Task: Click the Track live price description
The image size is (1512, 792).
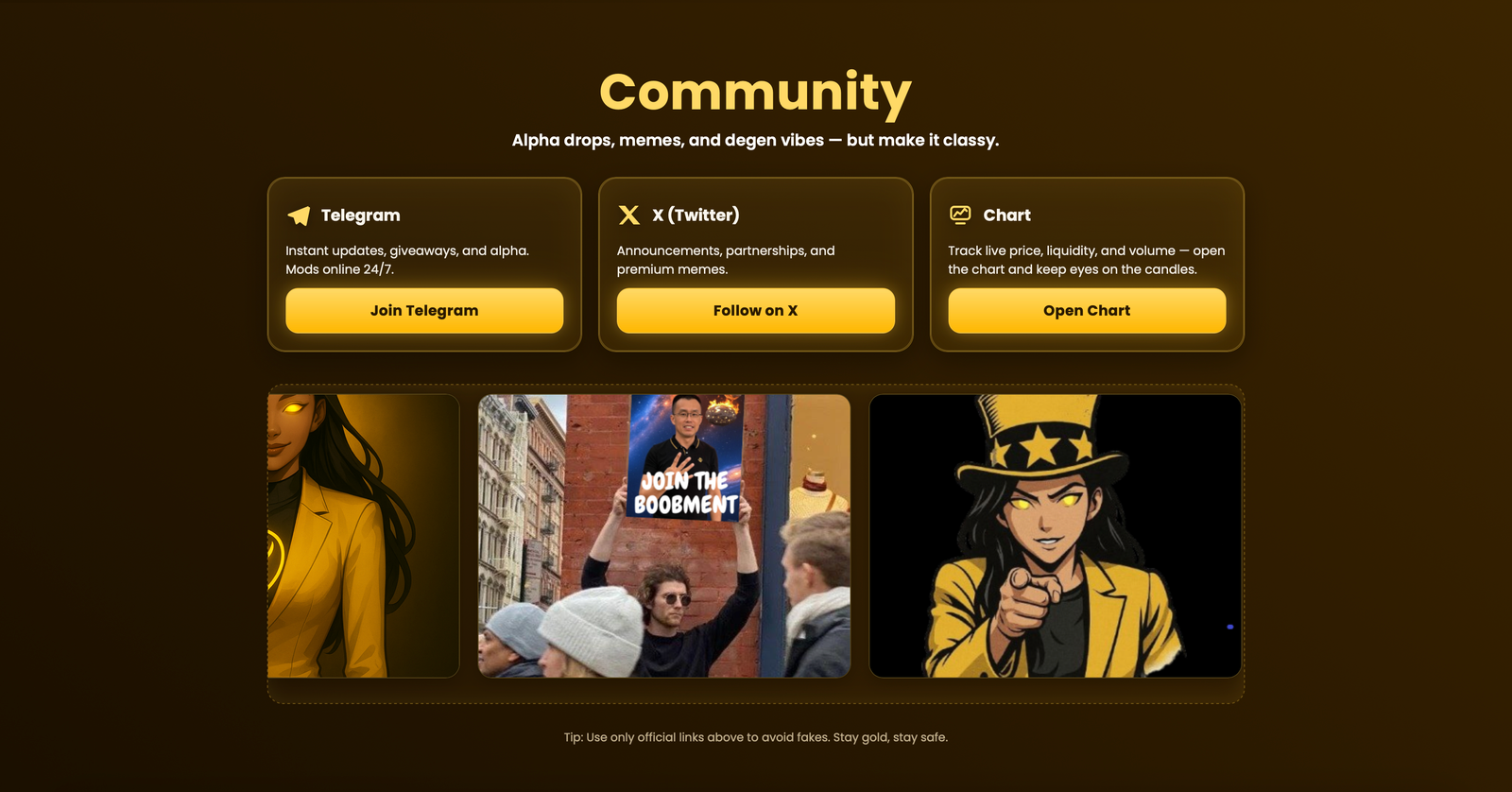Action: (x=1087, y=260)
